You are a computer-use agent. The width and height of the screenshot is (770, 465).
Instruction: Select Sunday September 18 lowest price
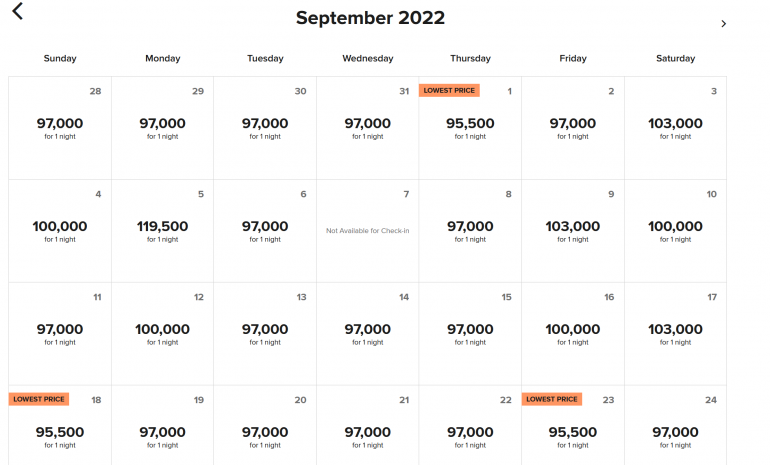(60, 436)
